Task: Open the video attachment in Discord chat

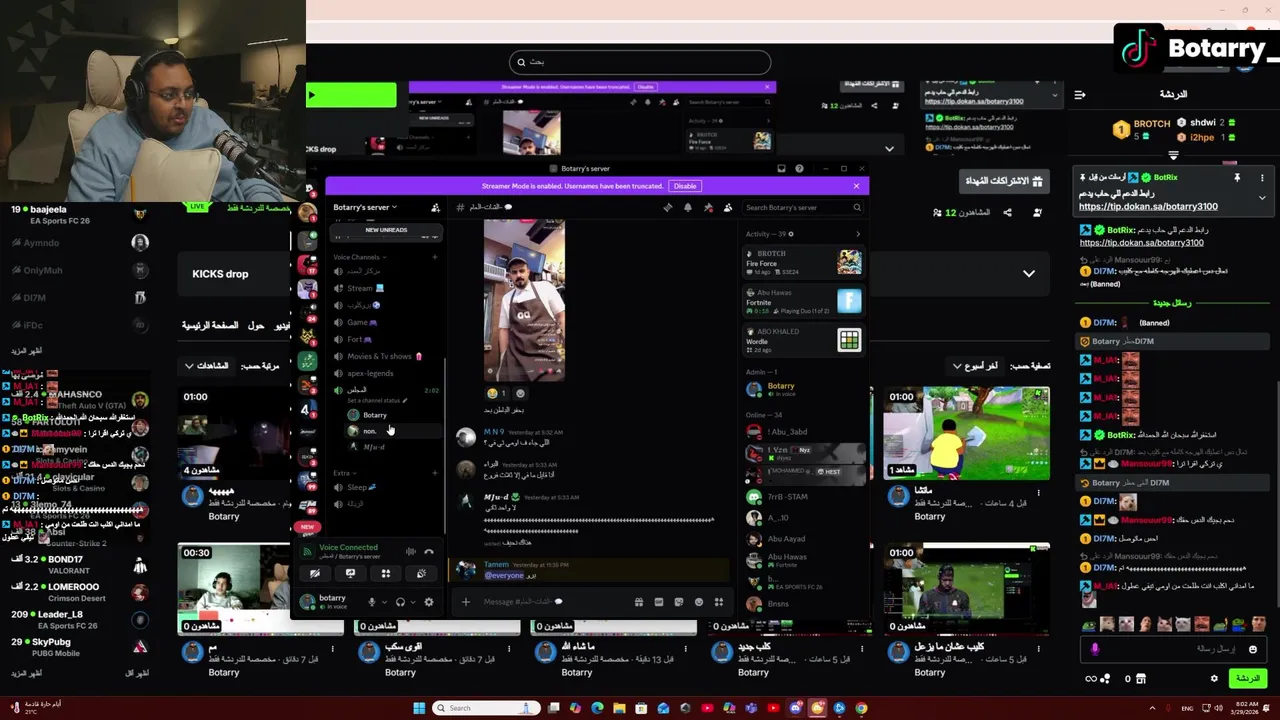Action: tap(524, 301)
